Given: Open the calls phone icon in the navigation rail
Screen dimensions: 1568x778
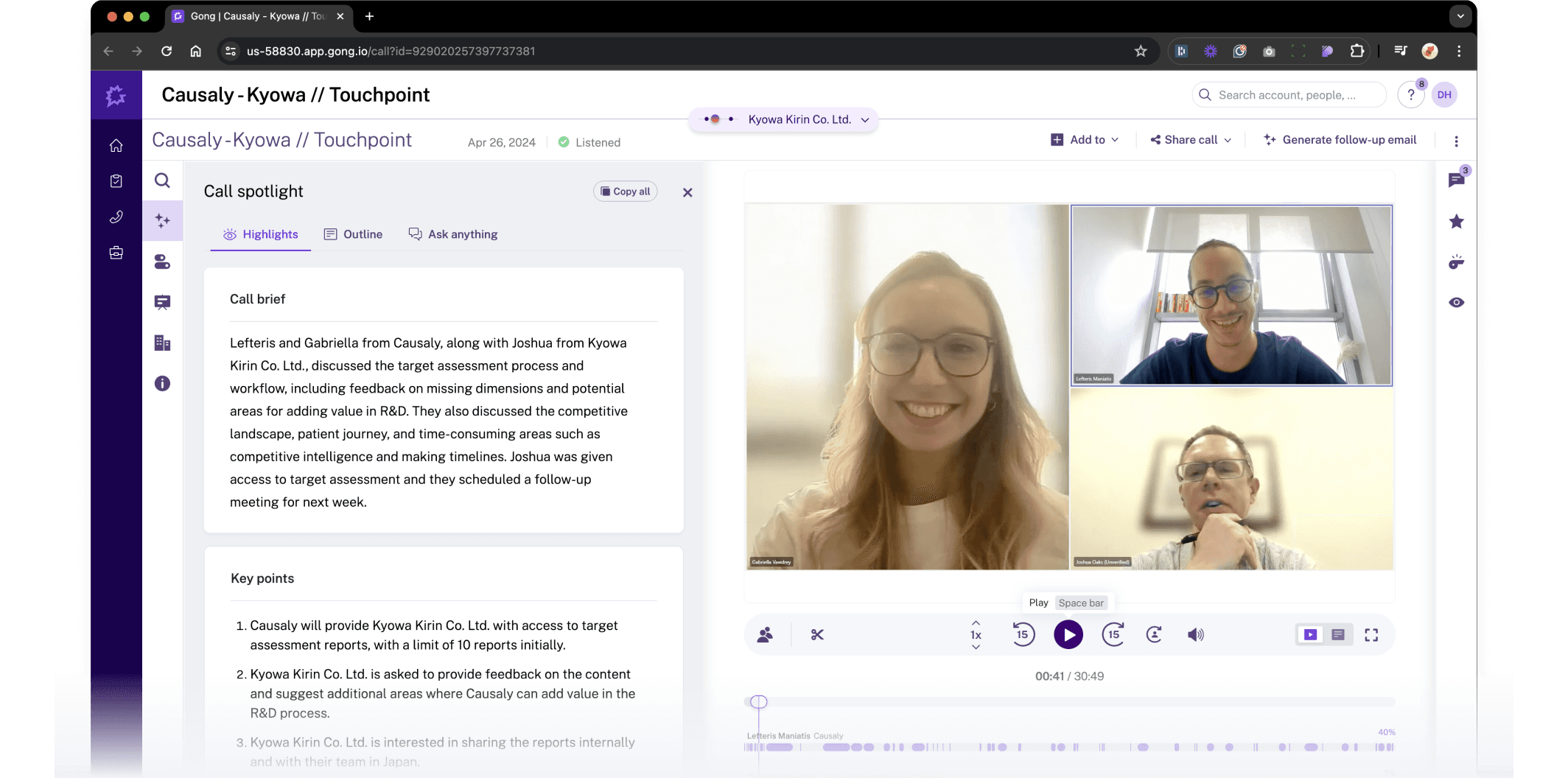Looking at the screenshot, I should point(116,216).
